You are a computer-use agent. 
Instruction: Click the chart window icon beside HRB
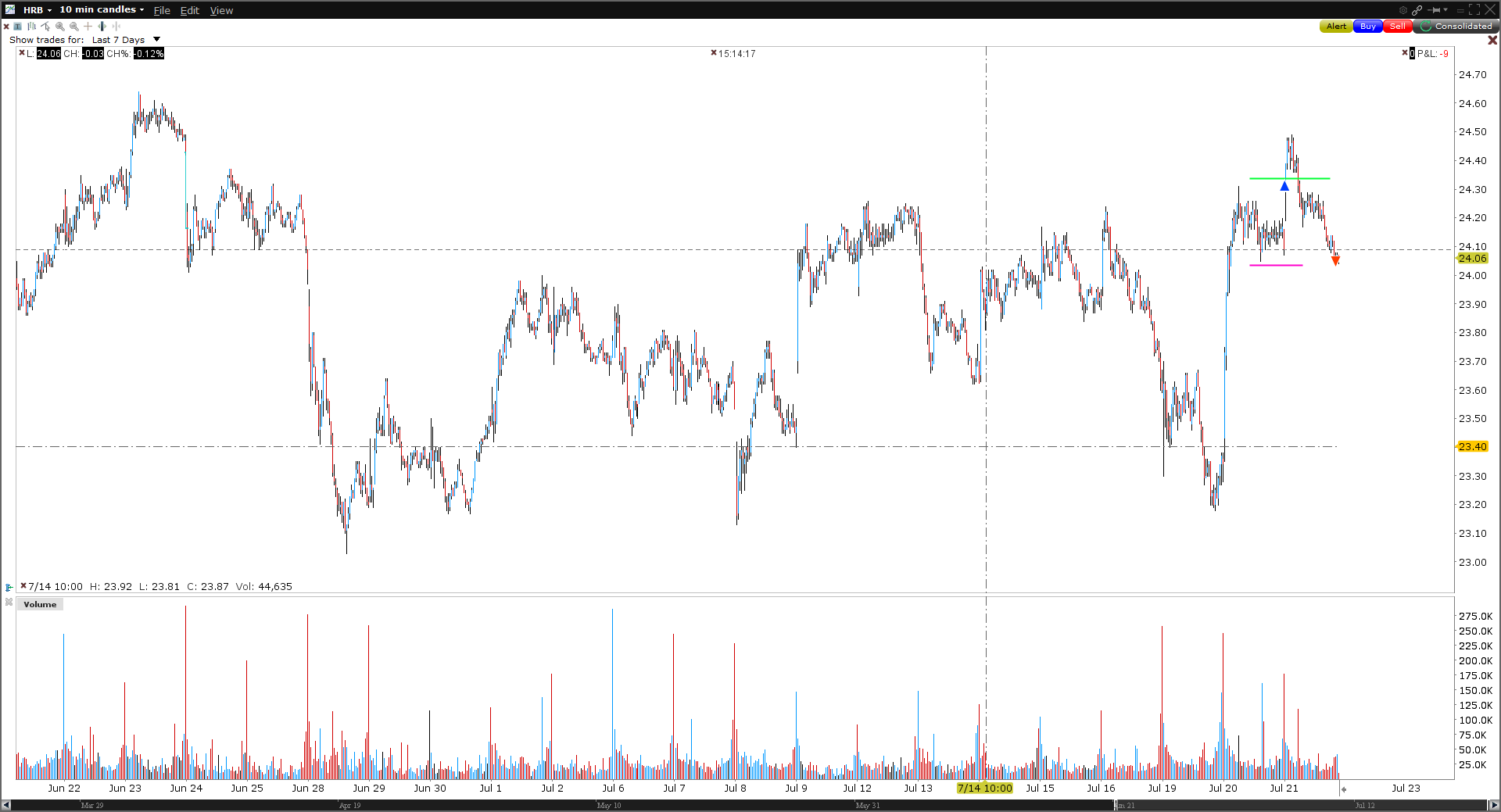pyautogui.click(x=10, y=9)
